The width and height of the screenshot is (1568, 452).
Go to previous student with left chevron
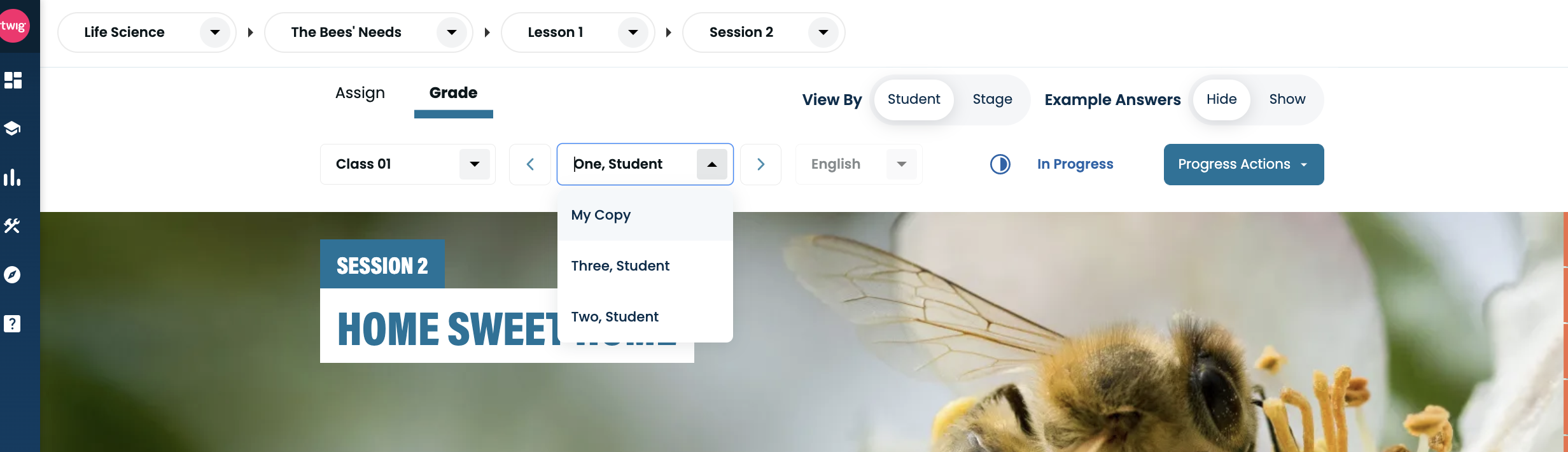click(x=530, y=164)
